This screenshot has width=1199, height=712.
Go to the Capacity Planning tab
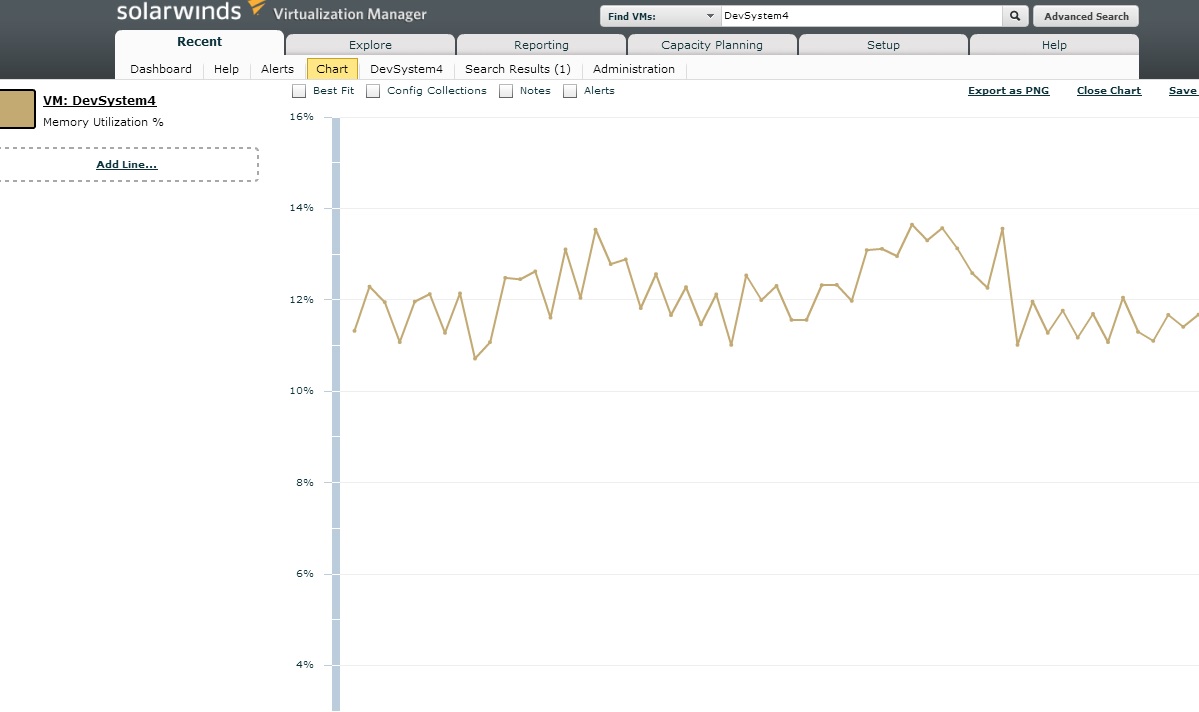pyautogui.click(x=712, y=45)
